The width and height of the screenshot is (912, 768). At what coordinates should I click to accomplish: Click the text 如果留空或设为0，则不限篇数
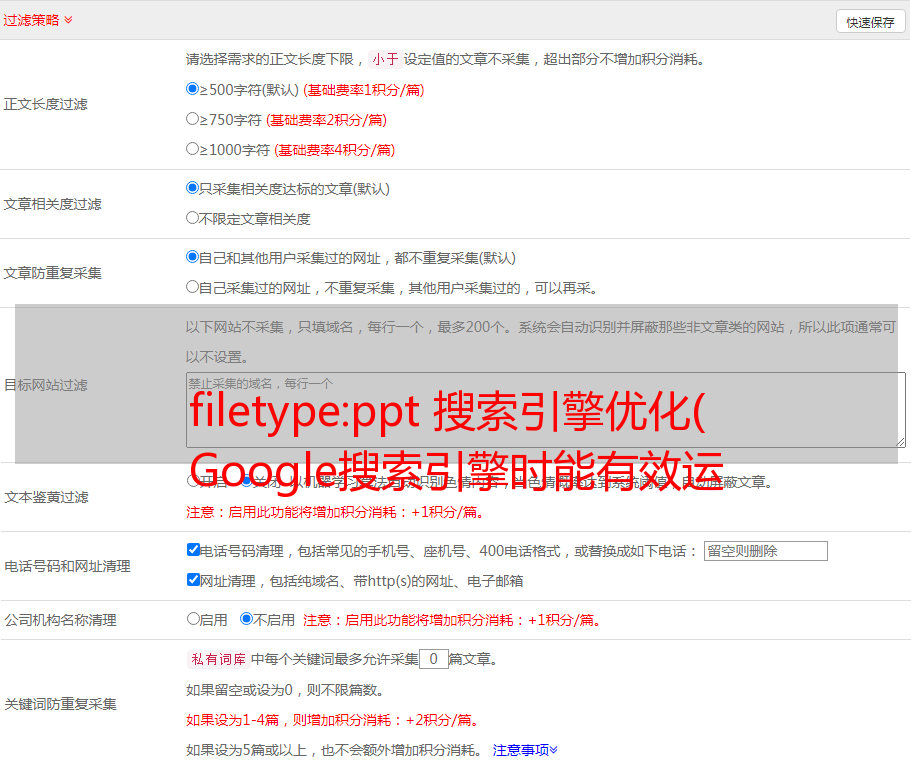coord(285,690)
